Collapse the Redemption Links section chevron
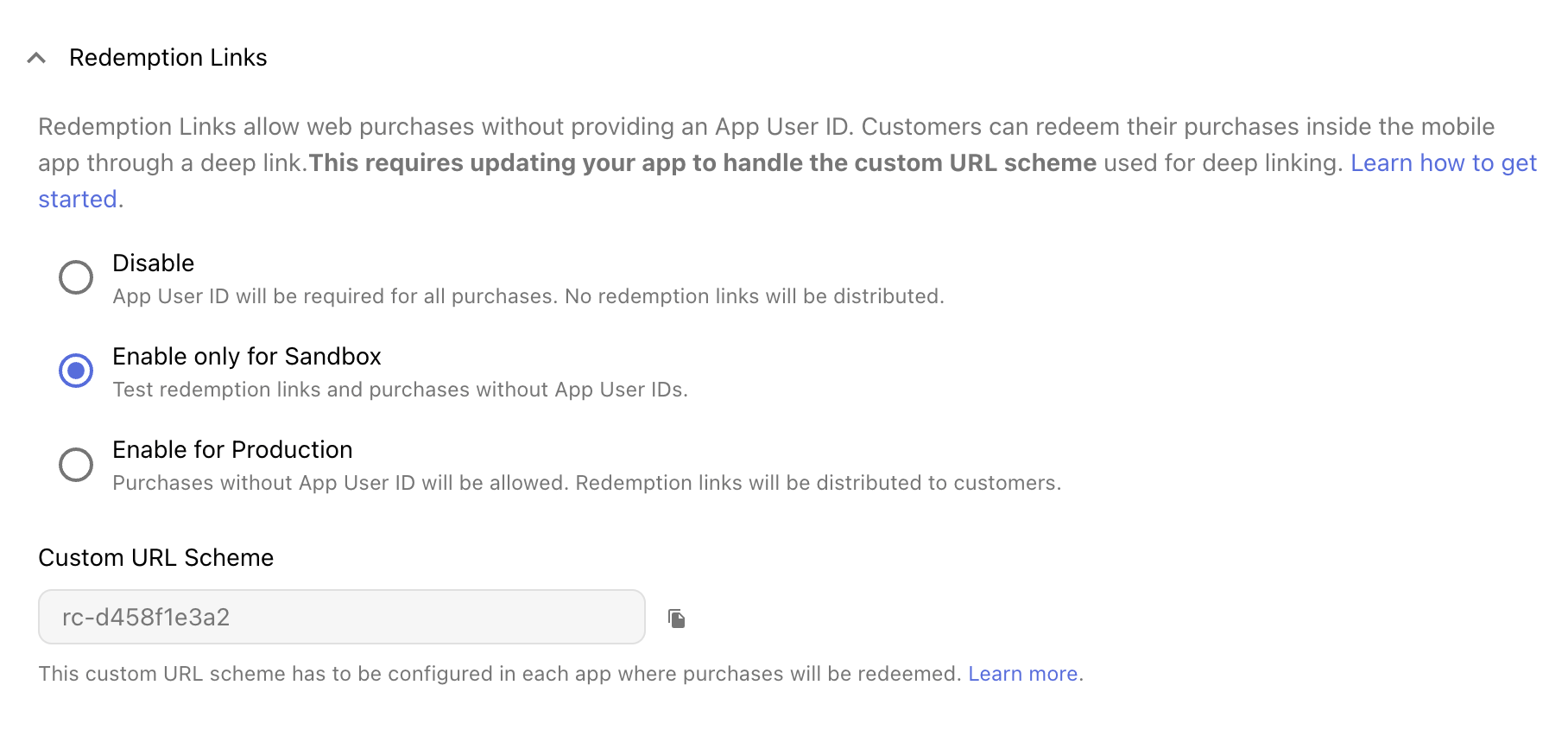This screenshot has width=1568, height=755. click(x=36, y=58)
